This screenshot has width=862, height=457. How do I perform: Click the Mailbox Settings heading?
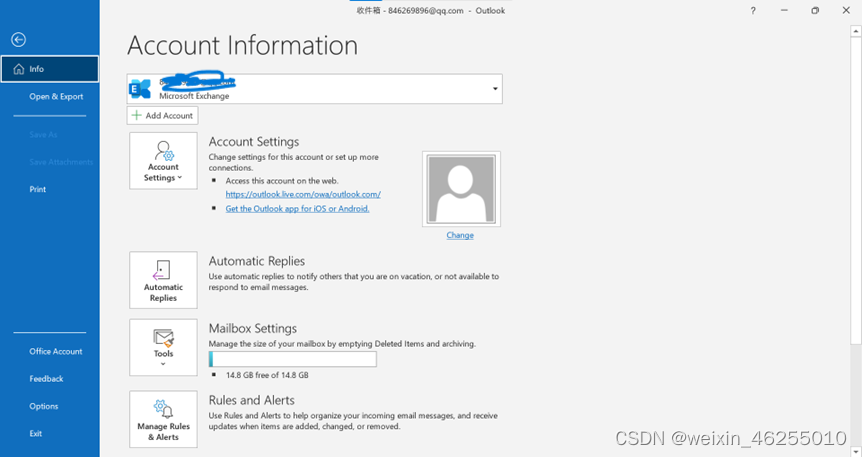click(x=253, y=328)
